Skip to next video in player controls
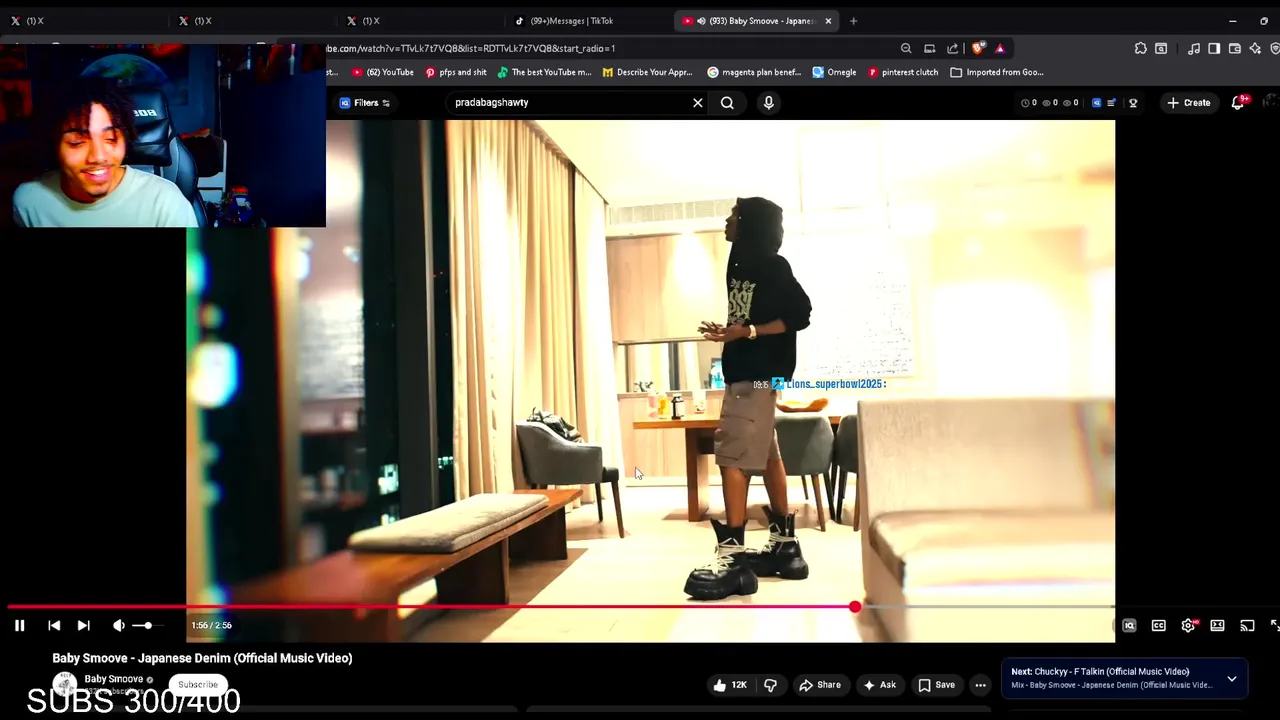This screenshot has height=720, width=1280. tap(84, 625)
